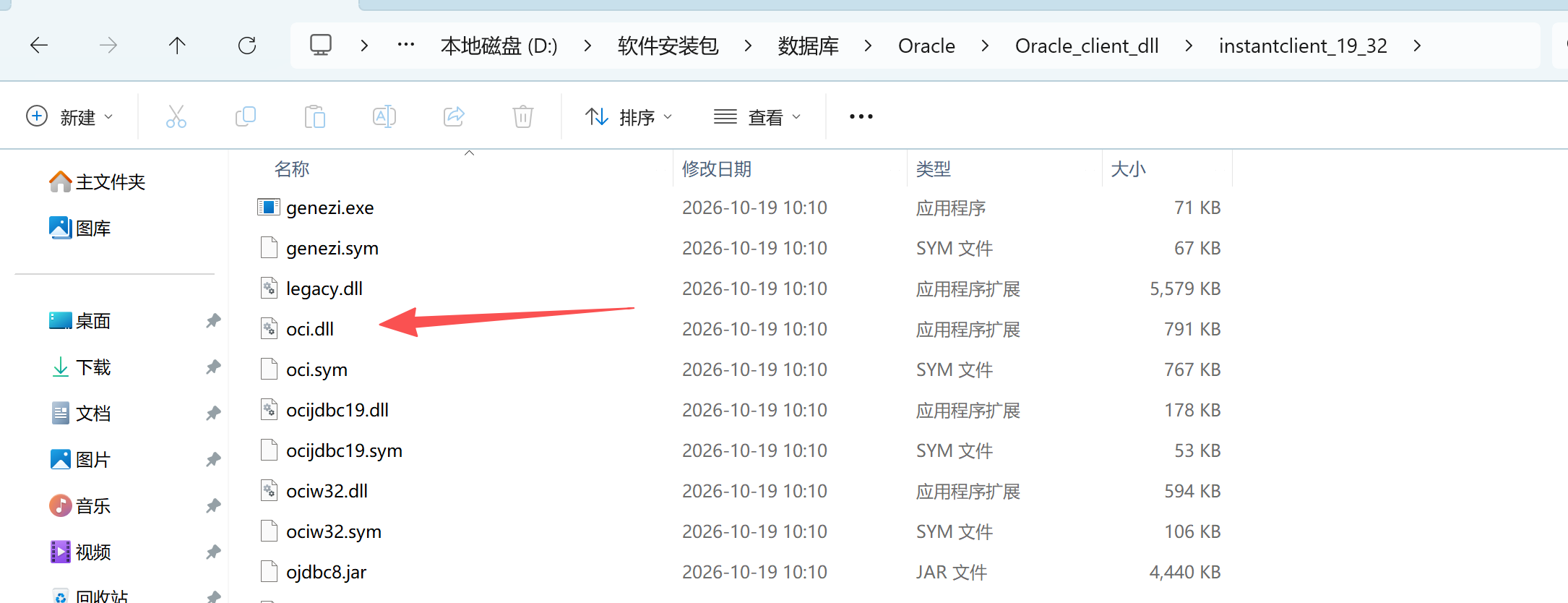
Task: Expand the chevron after 本地磁盘 (D:)
Action: [587, 46]
